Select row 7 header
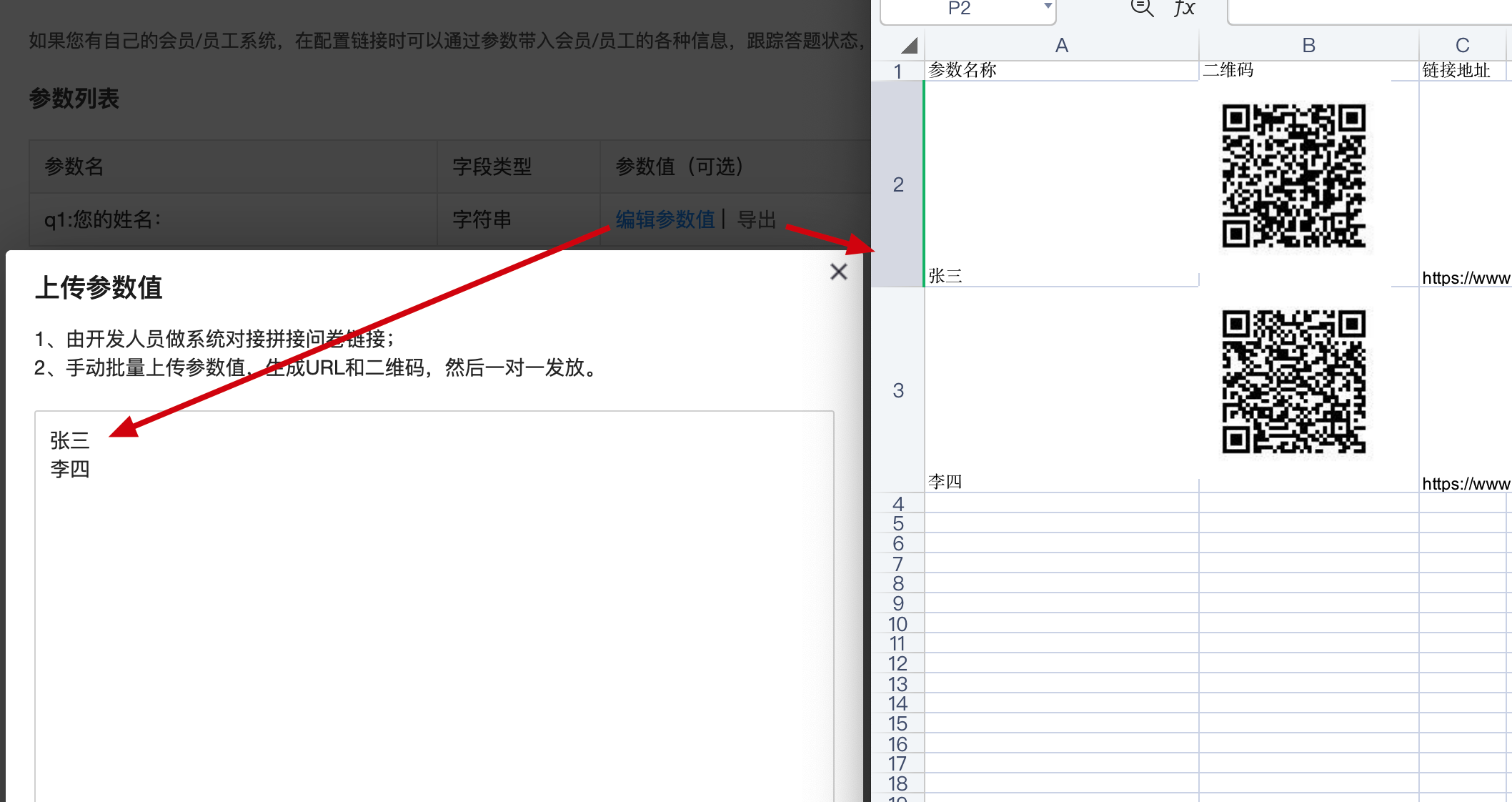The height and width of the screenshot is (802, 1512). pyautogui.click(x=897, y=563)
